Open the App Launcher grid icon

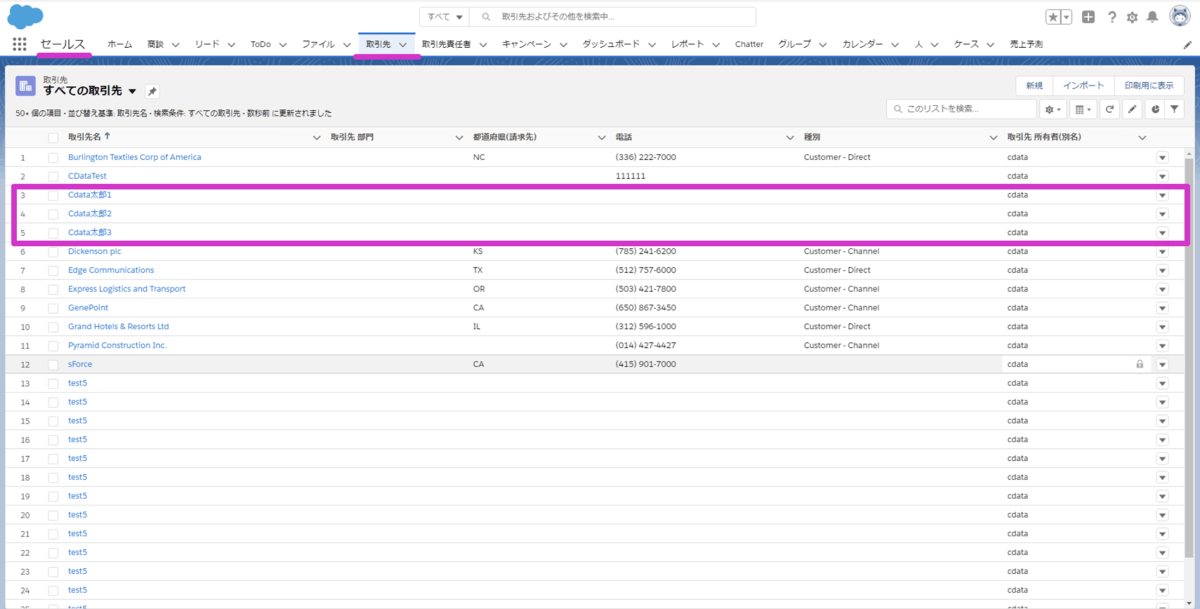pyautogui.click(x=19, y=44)
